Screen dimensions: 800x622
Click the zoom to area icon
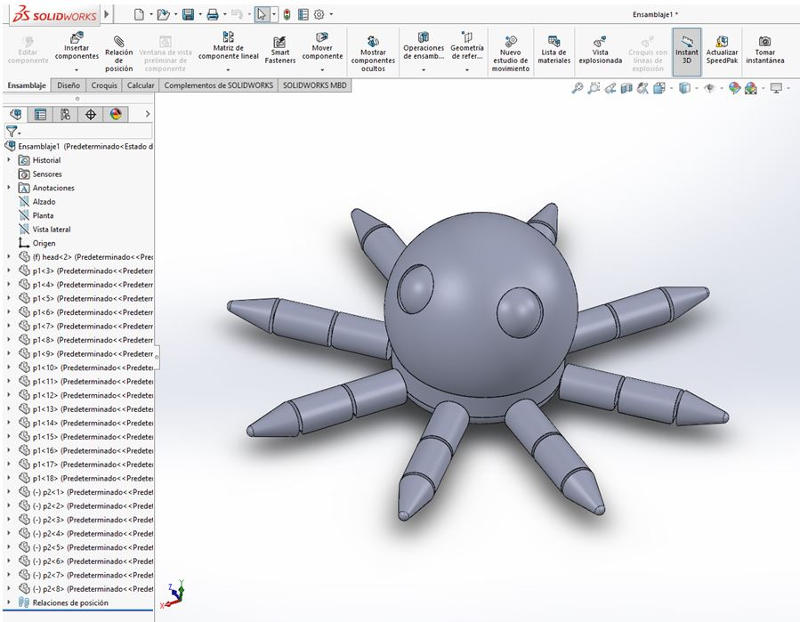[x=593, y=88]
